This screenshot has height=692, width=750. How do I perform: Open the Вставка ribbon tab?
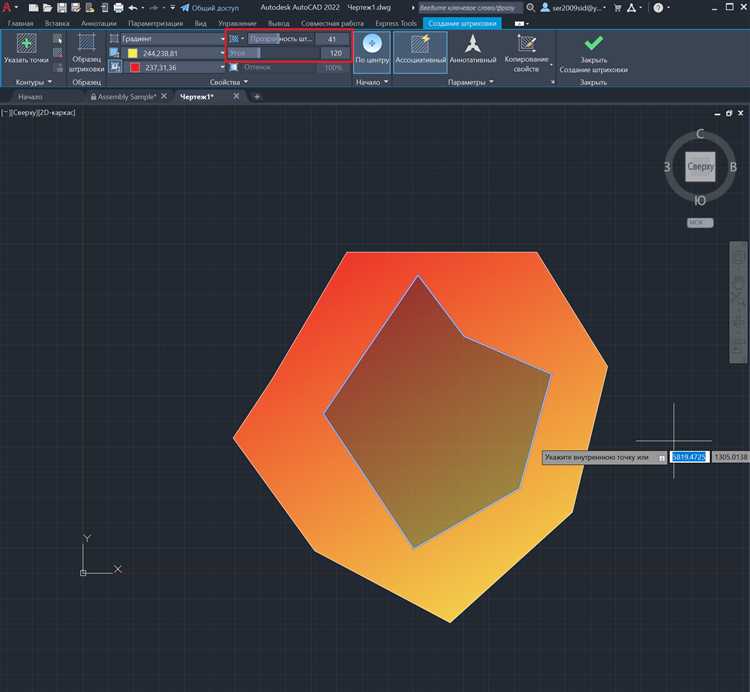pyautogui.click(x=57, y=23)
